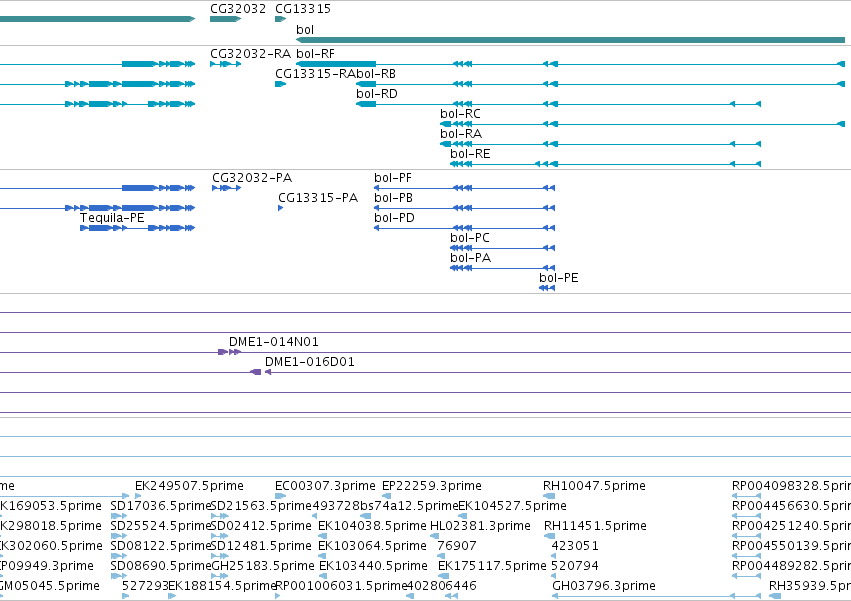The width and height of the screenshot is (851, 601).
Task: Select EST EK103440.5prime
Action: tap(373, 566)
